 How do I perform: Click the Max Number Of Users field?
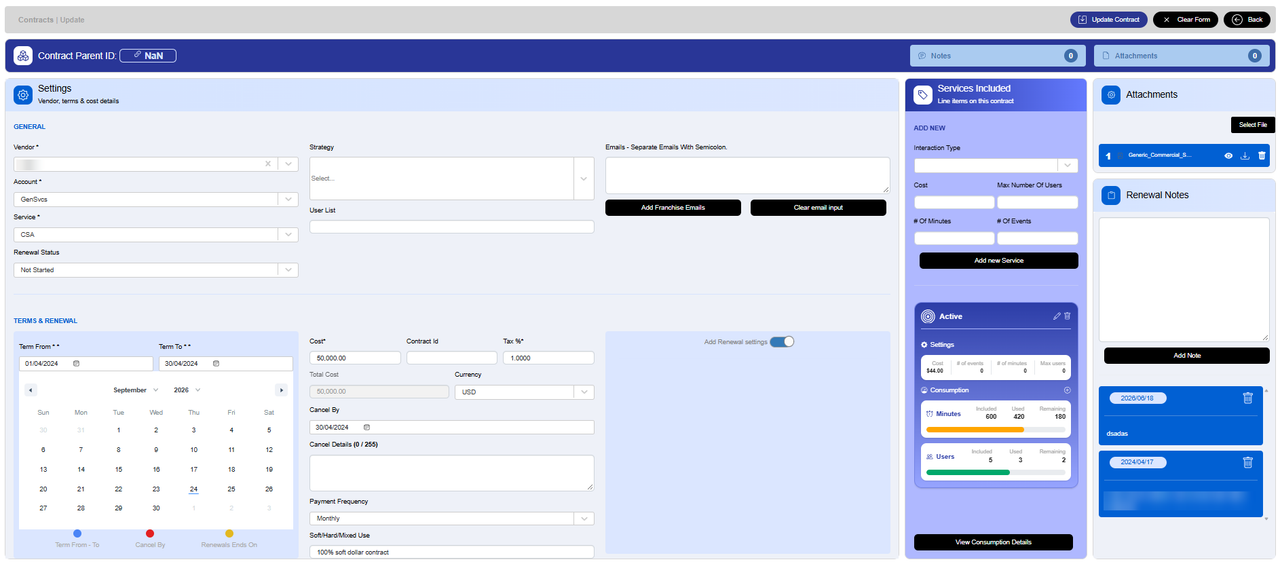tap(1037, 202)
